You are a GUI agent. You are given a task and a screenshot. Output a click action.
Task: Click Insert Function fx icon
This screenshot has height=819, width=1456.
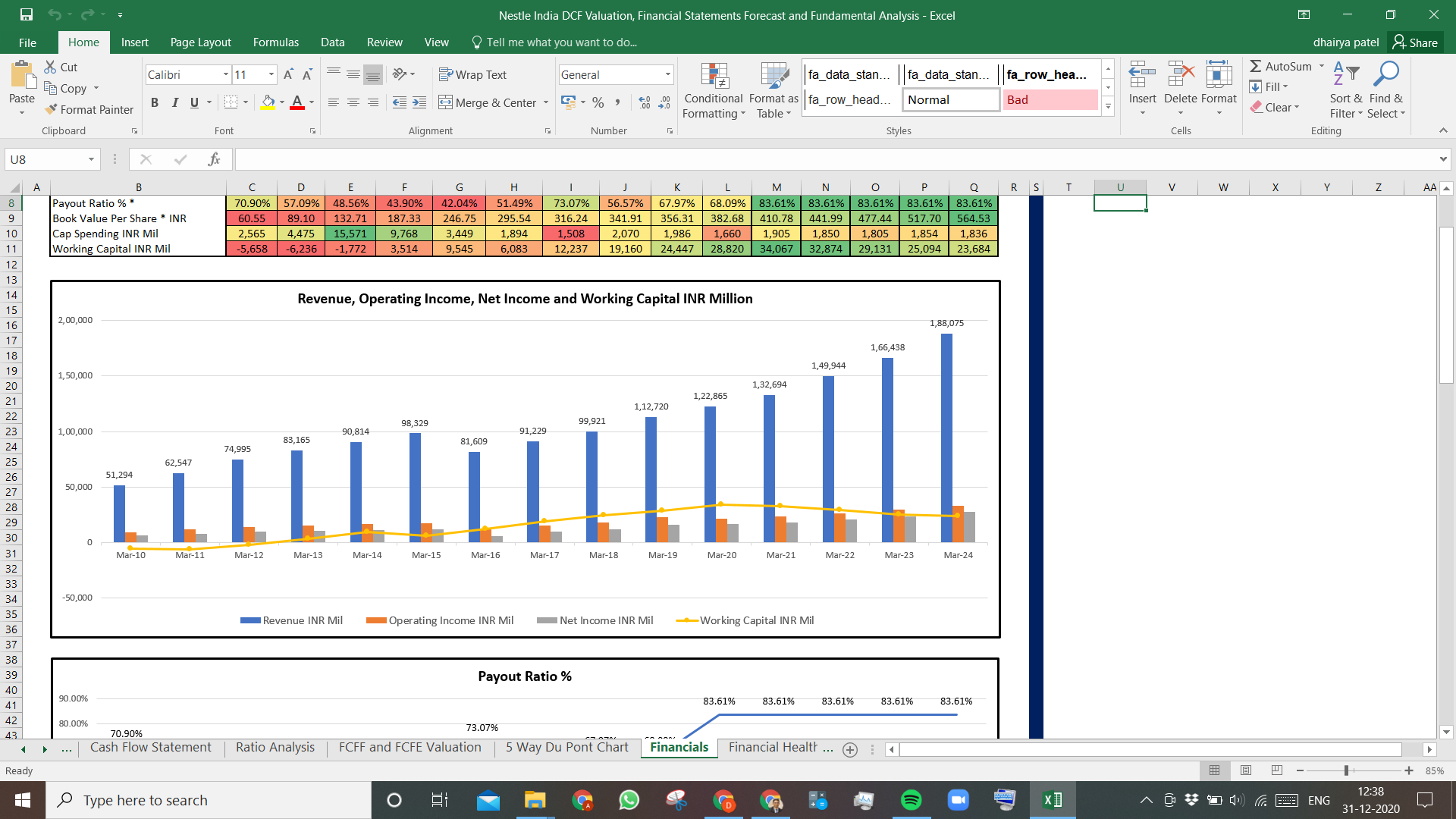tap(214, 159)
